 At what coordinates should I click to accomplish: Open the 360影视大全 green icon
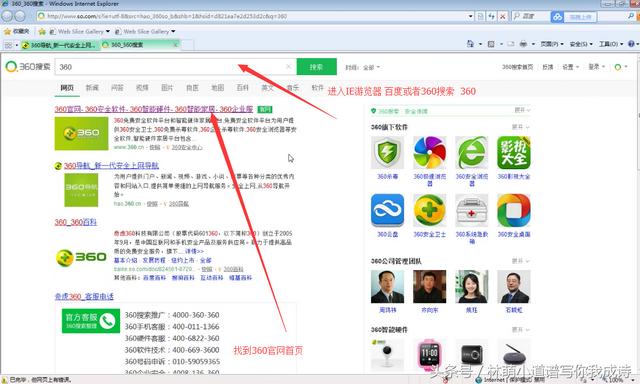point(513,153)
